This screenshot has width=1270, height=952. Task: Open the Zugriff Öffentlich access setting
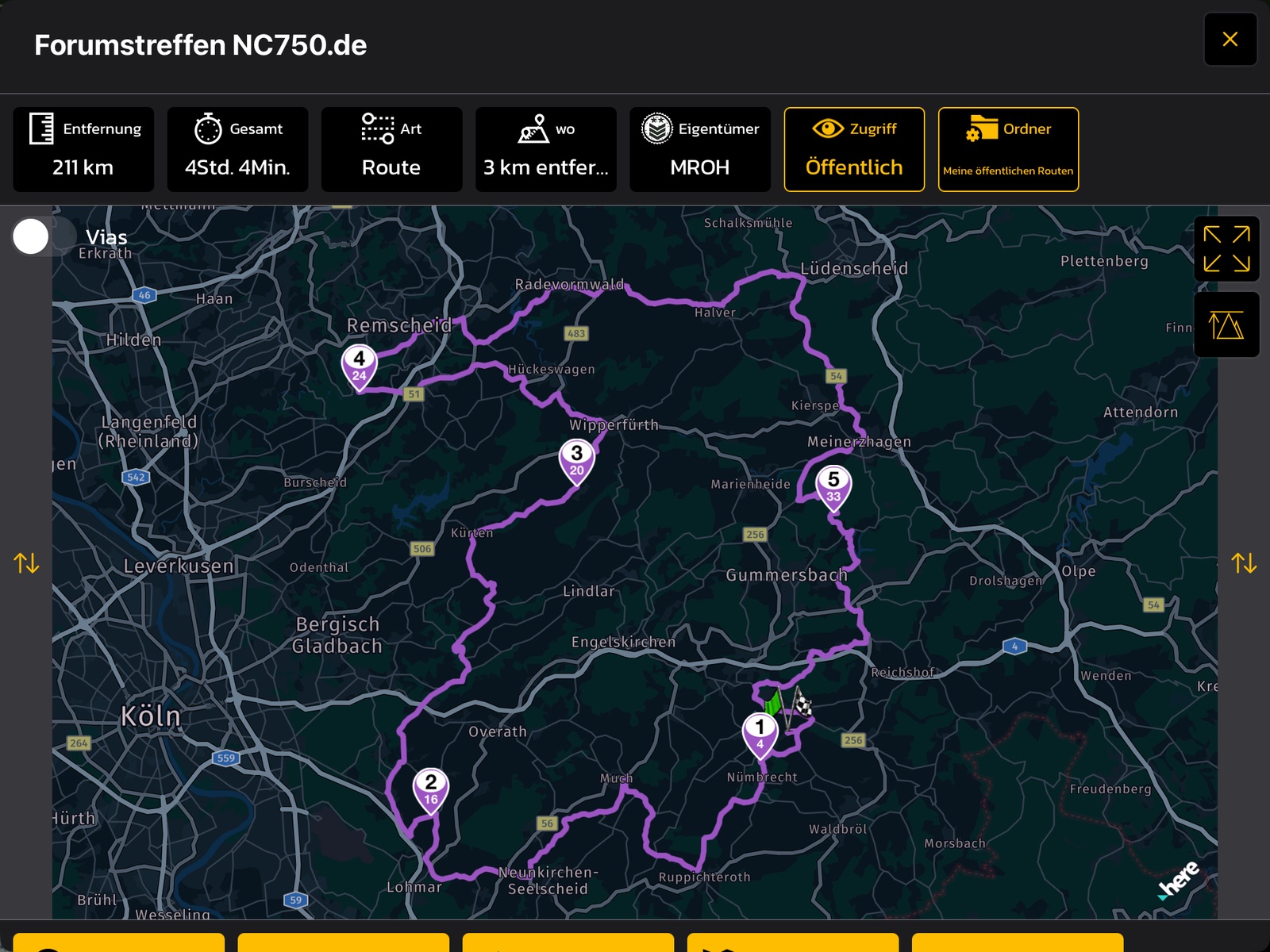[x=854, y=149]
